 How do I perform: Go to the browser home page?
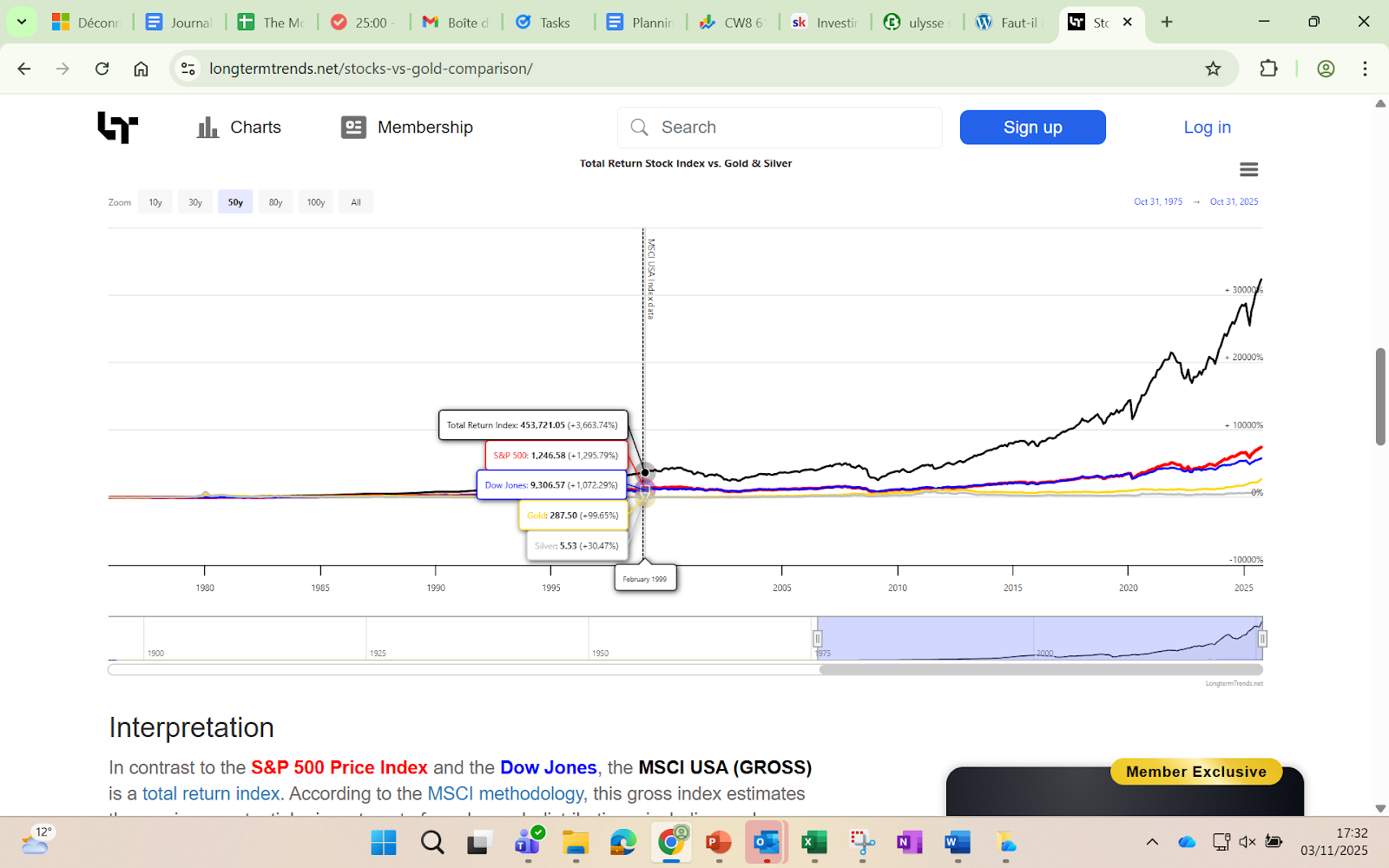point(141,69)
